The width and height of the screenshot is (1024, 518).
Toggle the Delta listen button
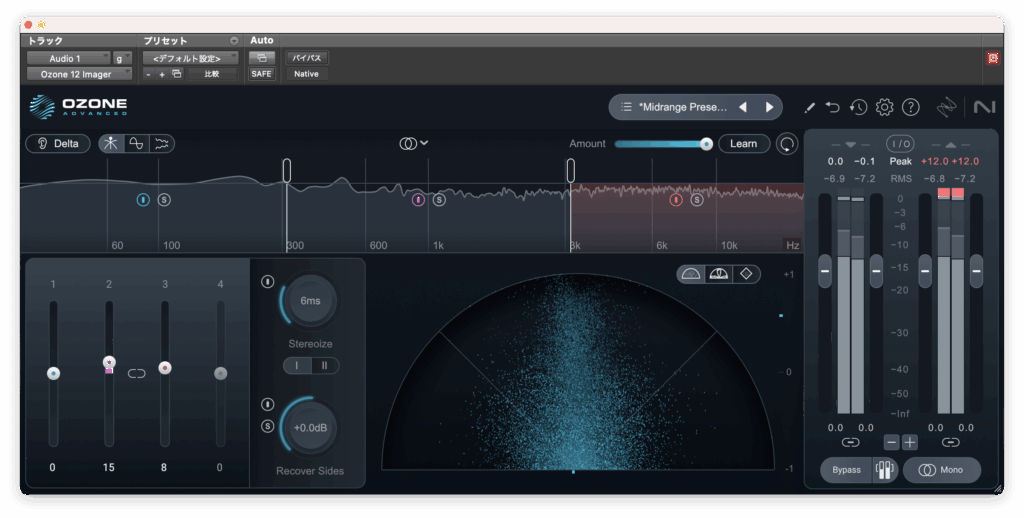tap(57, 143)
